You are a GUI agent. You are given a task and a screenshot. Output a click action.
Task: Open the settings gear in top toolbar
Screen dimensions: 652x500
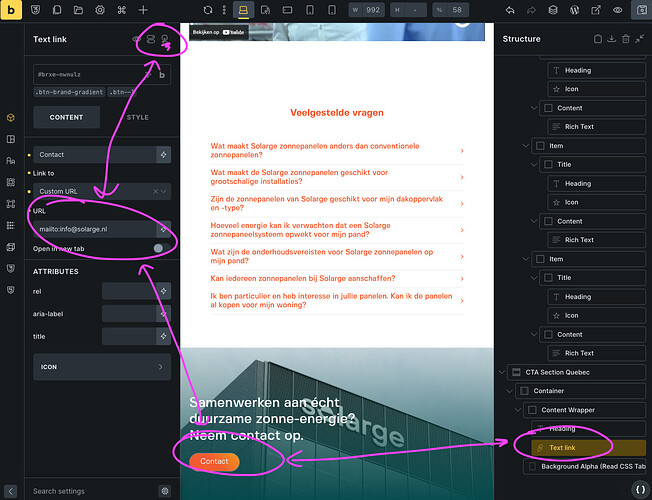click(100, 10)
